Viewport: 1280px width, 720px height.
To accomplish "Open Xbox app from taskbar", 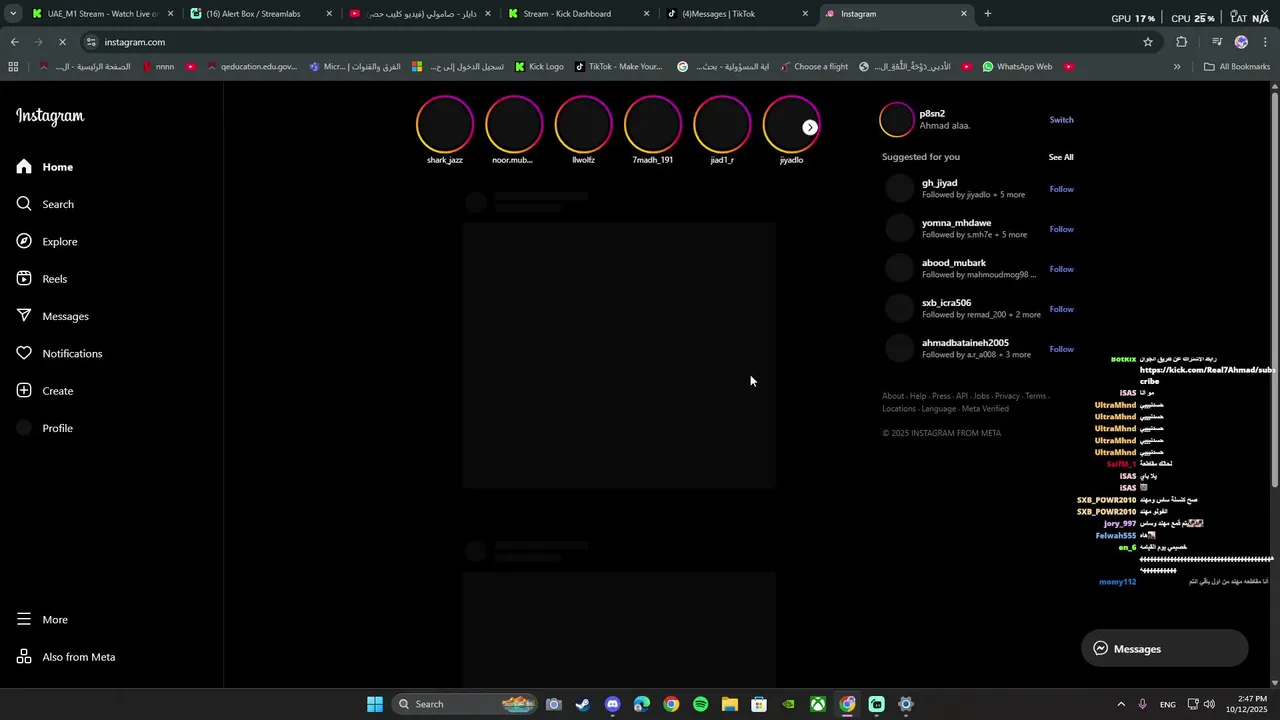I will click(x=818, y=704).
